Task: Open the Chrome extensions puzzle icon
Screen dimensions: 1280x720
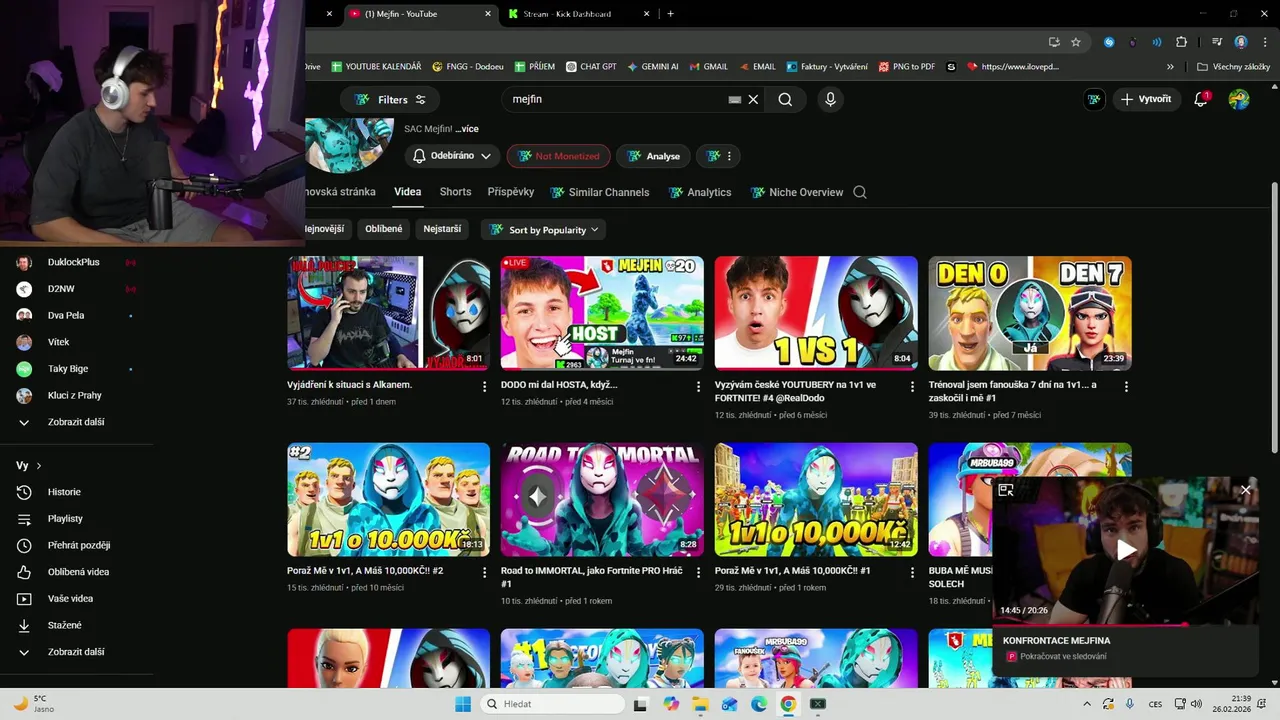Action: tap(1181, 42)
